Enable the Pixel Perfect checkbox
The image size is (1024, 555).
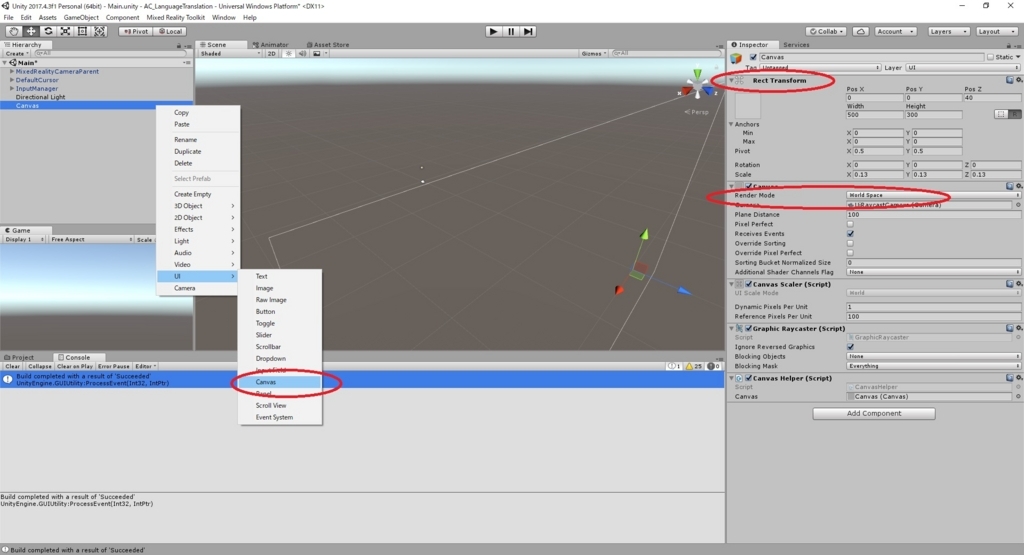(x=850, y=224)
